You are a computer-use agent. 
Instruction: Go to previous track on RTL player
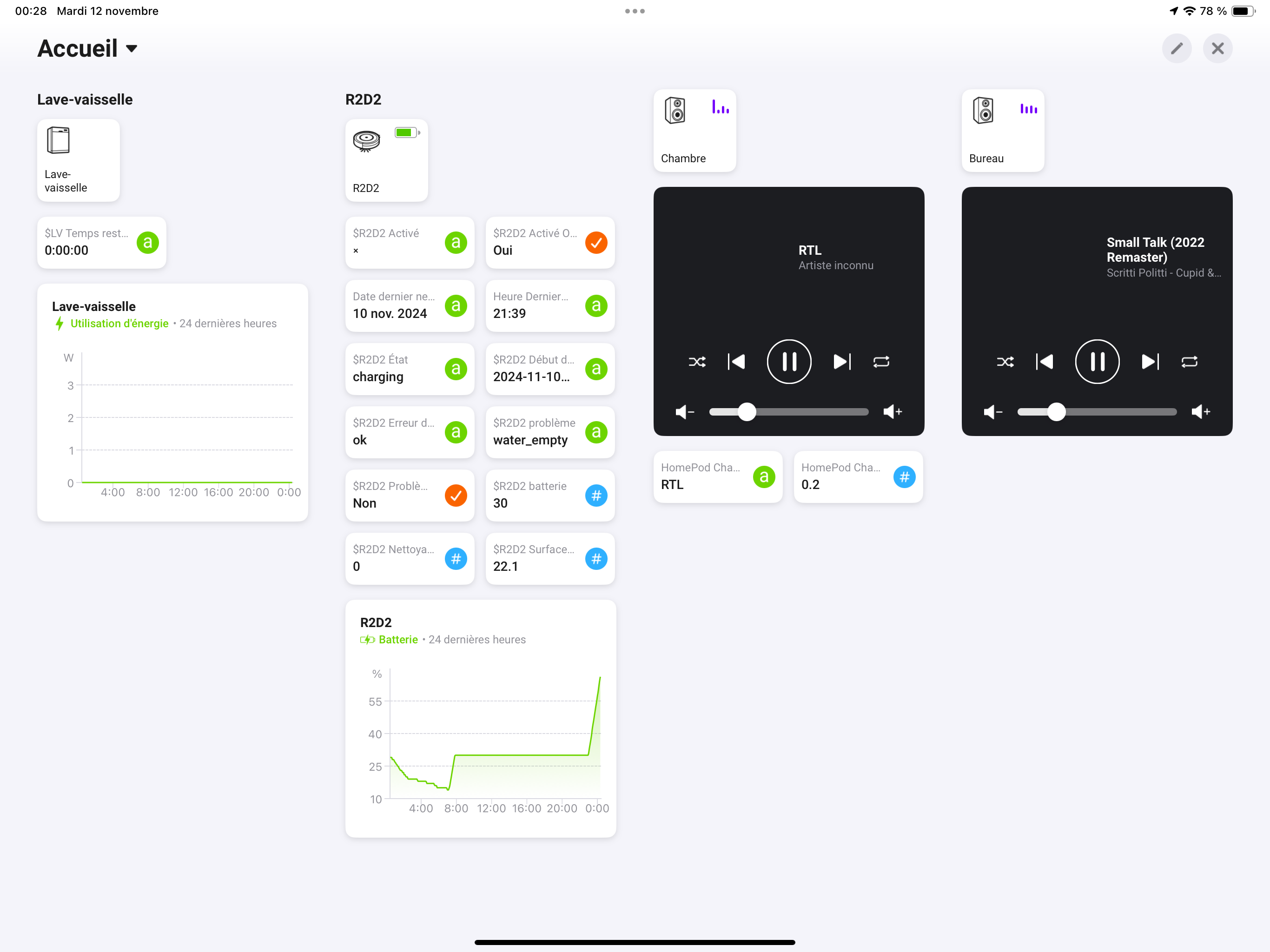coord(736,362)
